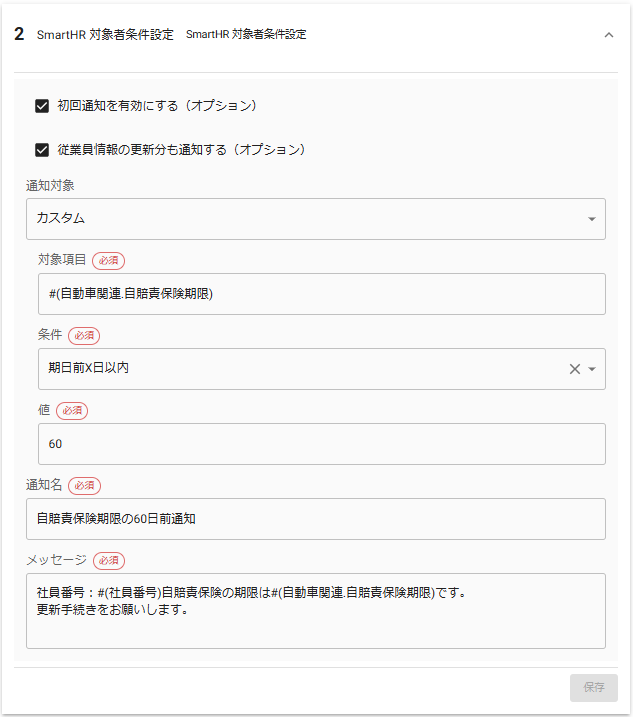Toggle 従業員情報の更新分も通知する checkbox
This screenshot has height=717, width=633.
42,150
